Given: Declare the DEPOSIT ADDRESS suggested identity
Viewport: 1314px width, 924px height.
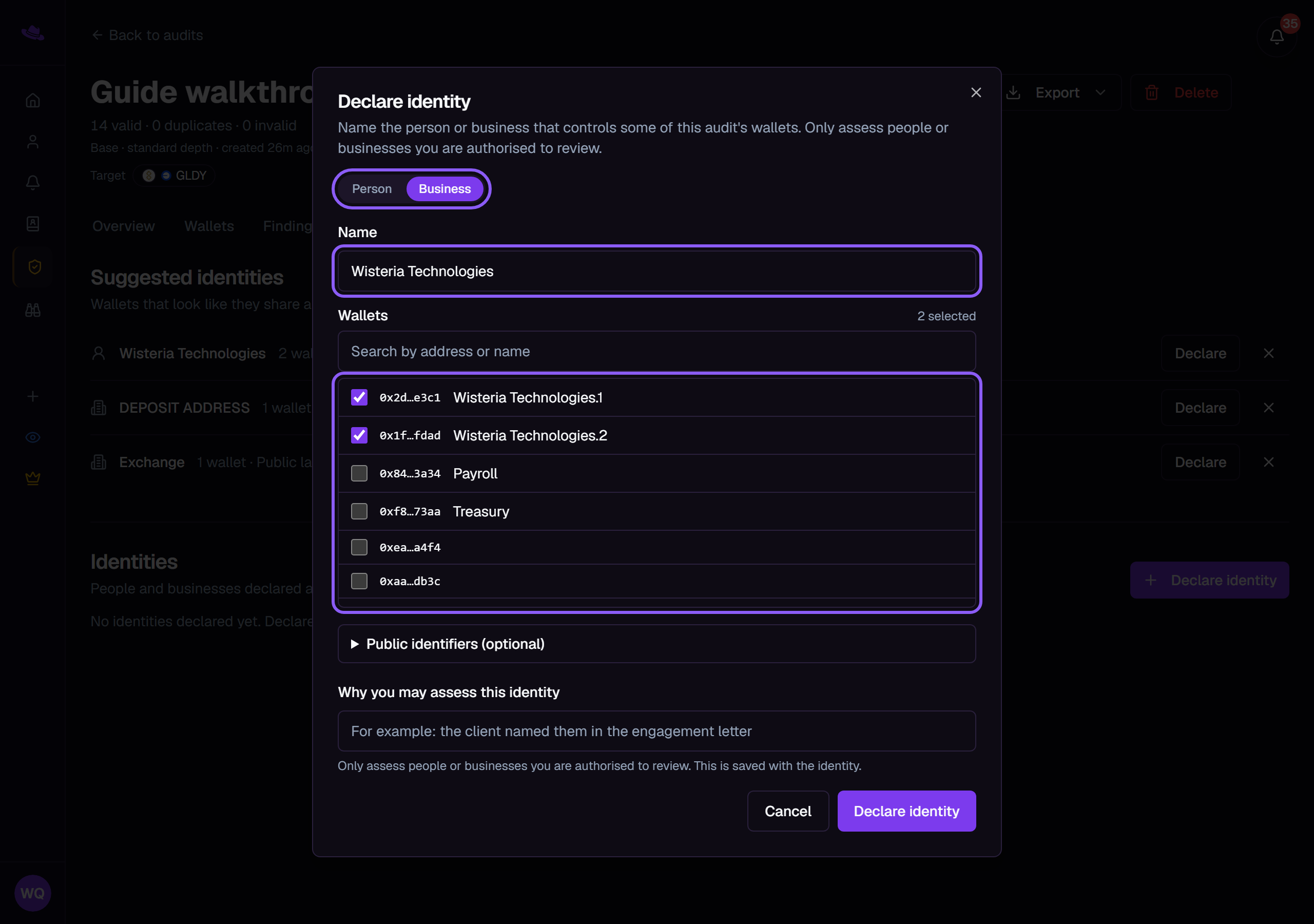Looking at the screenshot, I should tap(1200, 408).
